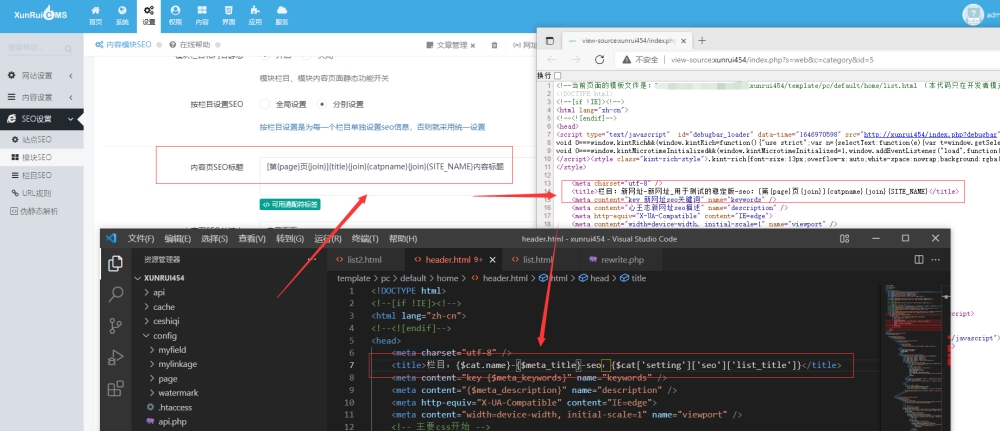The width and height of the screenshot is (1000, 431).
Task: Click the browser tab actions icon
Action: [x=550, y=40]
